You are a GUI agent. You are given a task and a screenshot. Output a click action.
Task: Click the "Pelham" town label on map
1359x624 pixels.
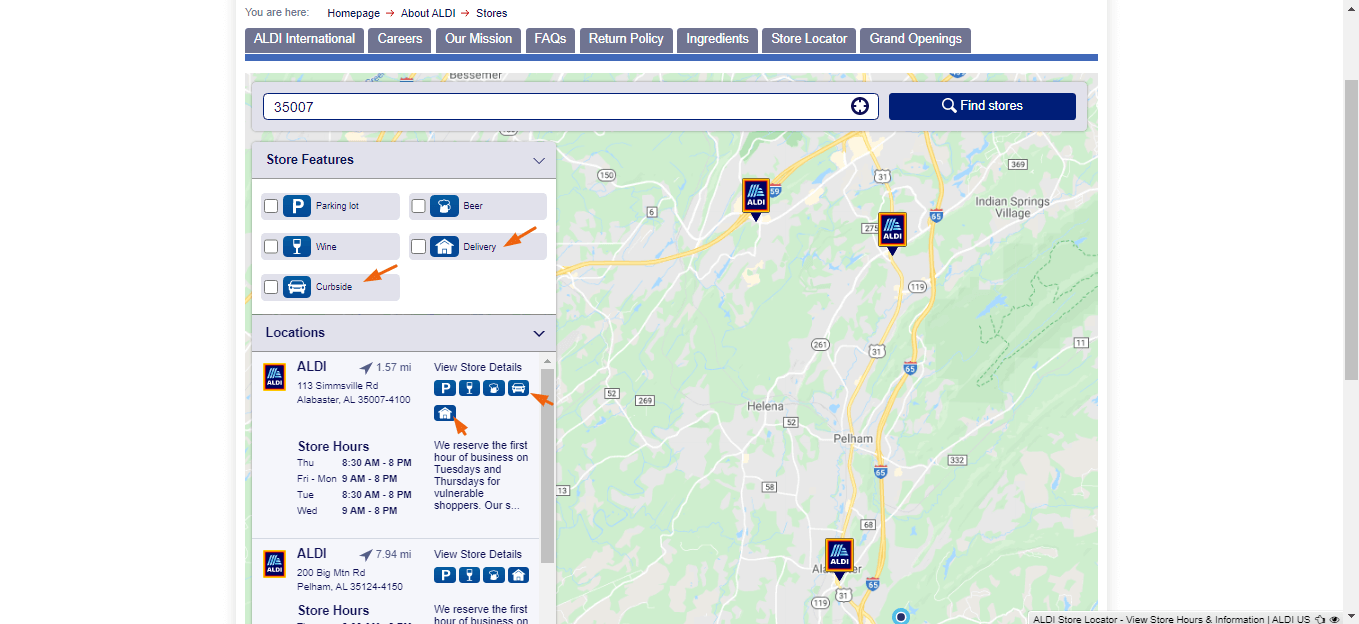tap(853, 438)
